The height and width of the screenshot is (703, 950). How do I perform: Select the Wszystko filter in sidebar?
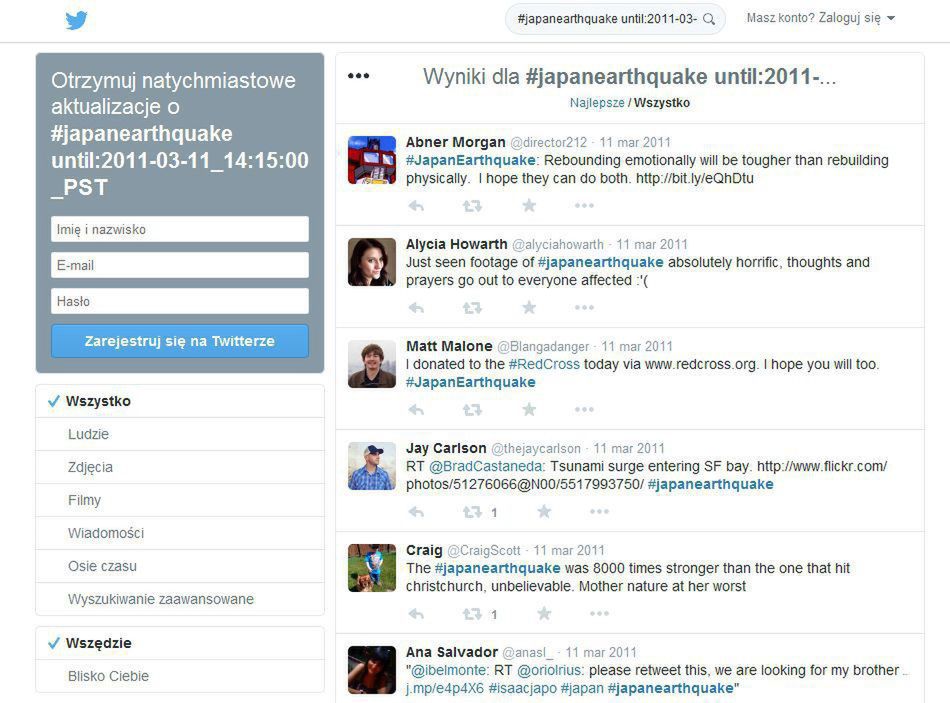point(180,401)
